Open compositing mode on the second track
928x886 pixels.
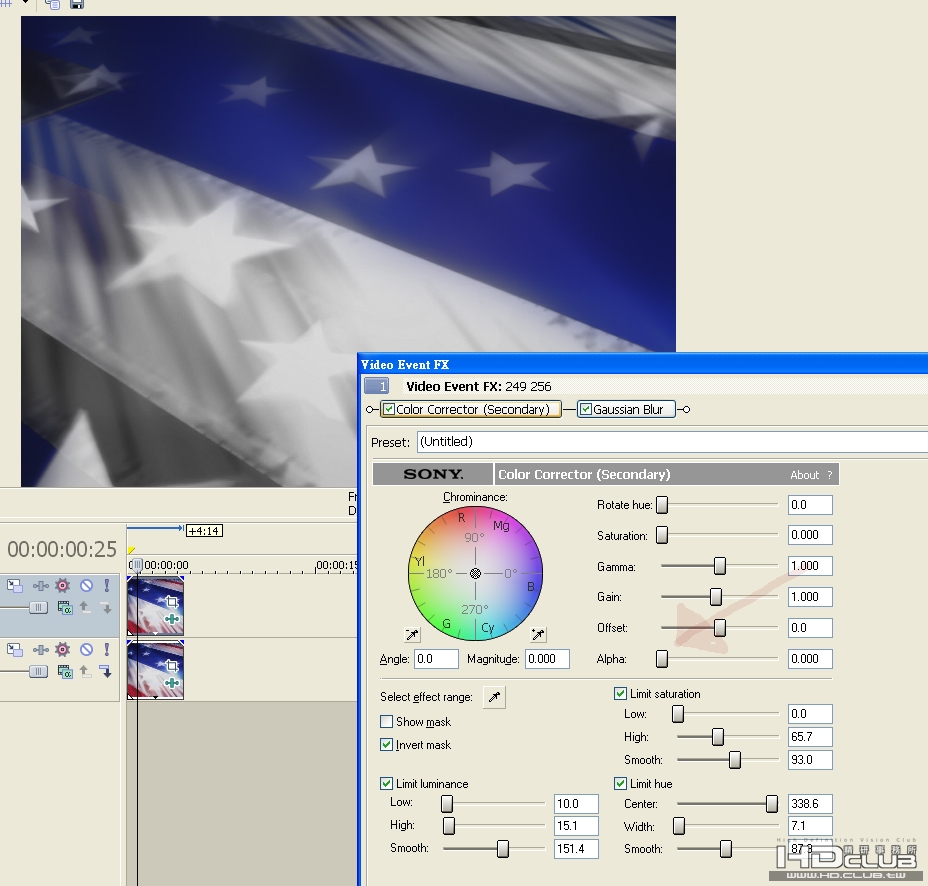point(65,671)
